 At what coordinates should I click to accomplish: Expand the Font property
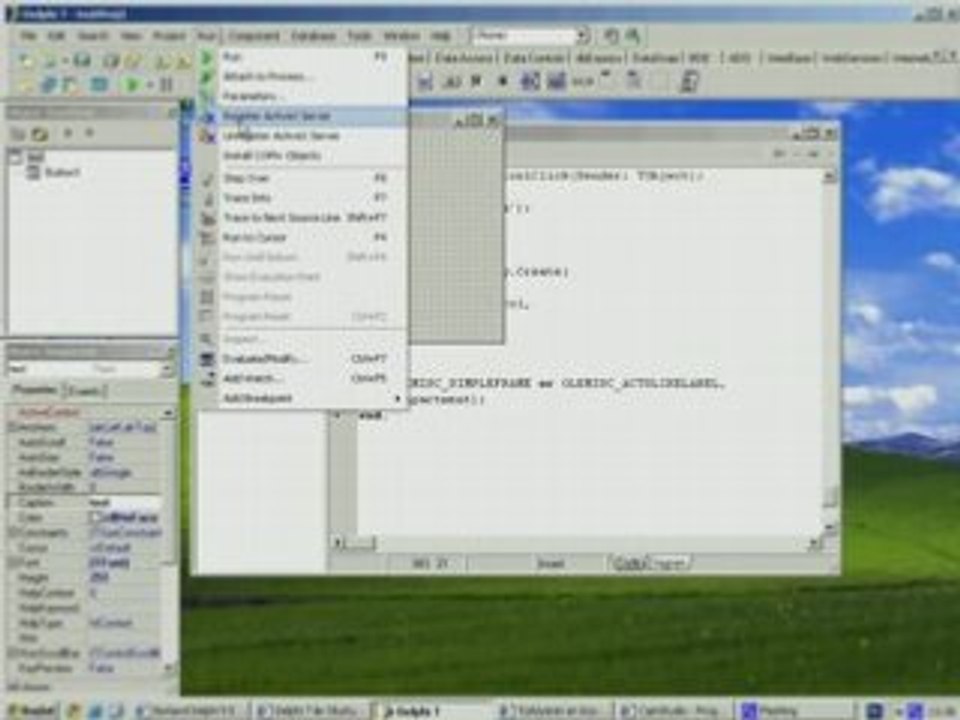[x=13, y=563]
